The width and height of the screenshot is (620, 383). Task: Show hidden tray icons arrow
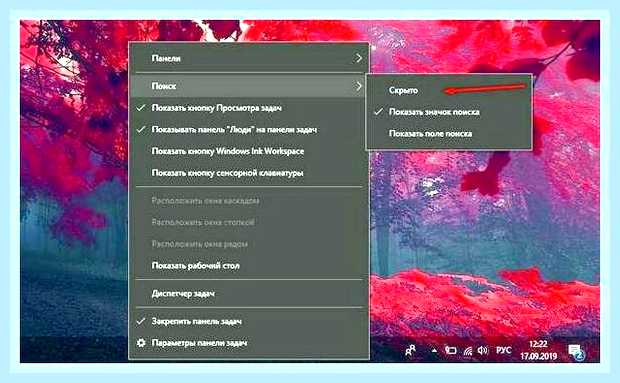click(434, 350)
